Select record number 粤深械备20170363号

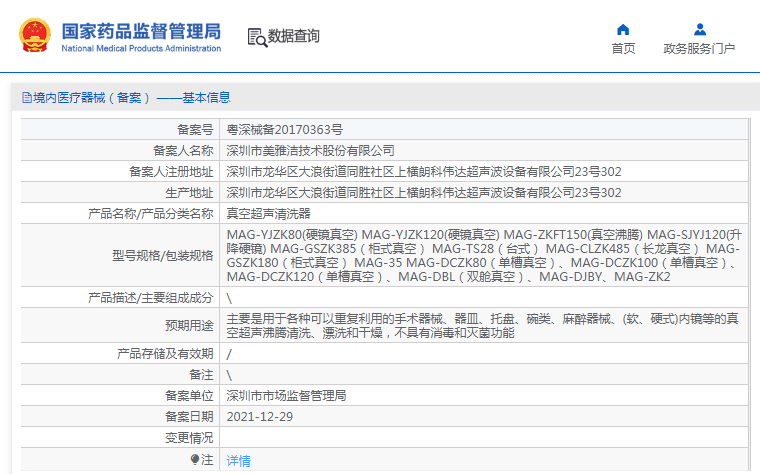pyautogui.click(x=285, y=130)
